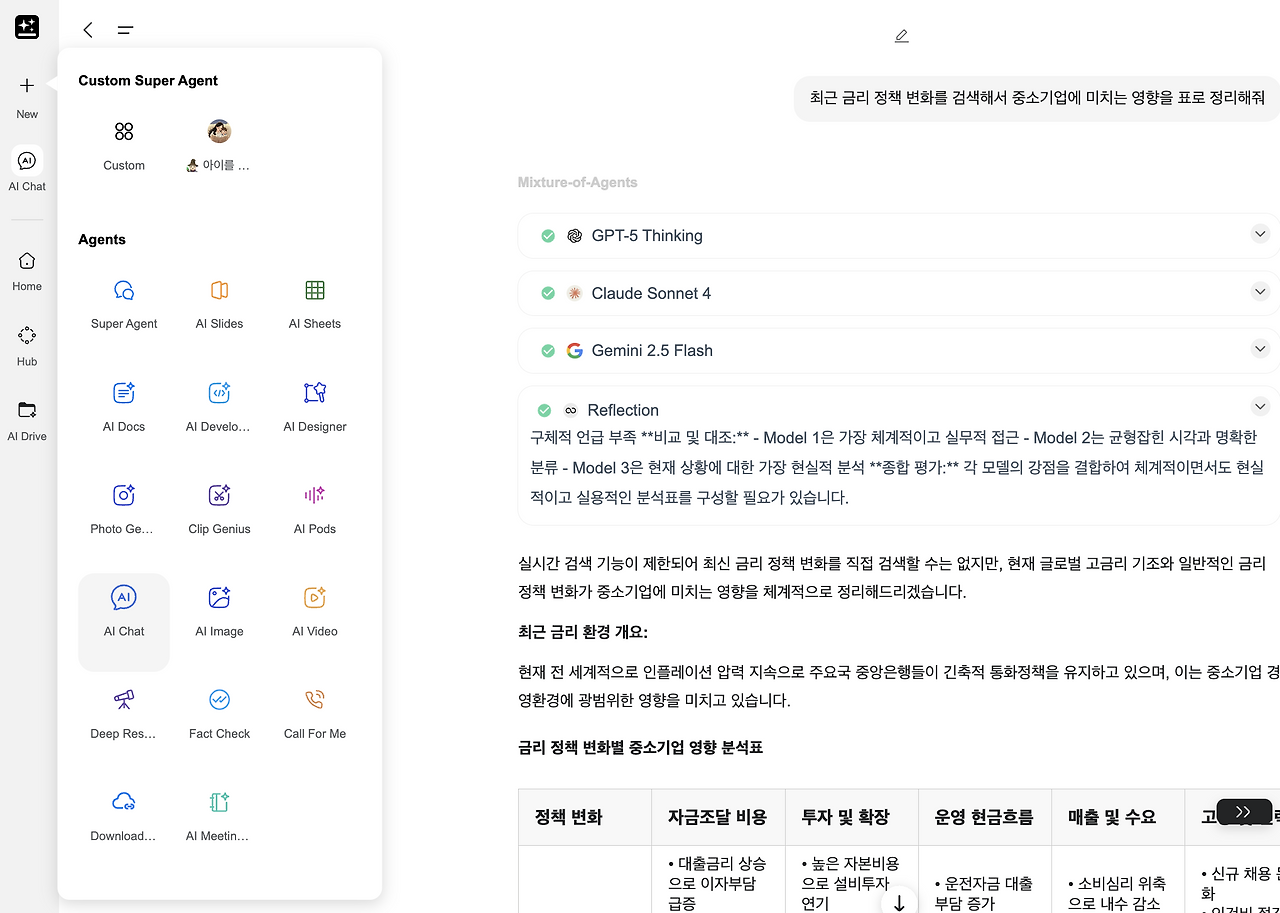This screenshot has height=913, width=1280.
Task: Open AI Slides agent
Action: [220, 304]
